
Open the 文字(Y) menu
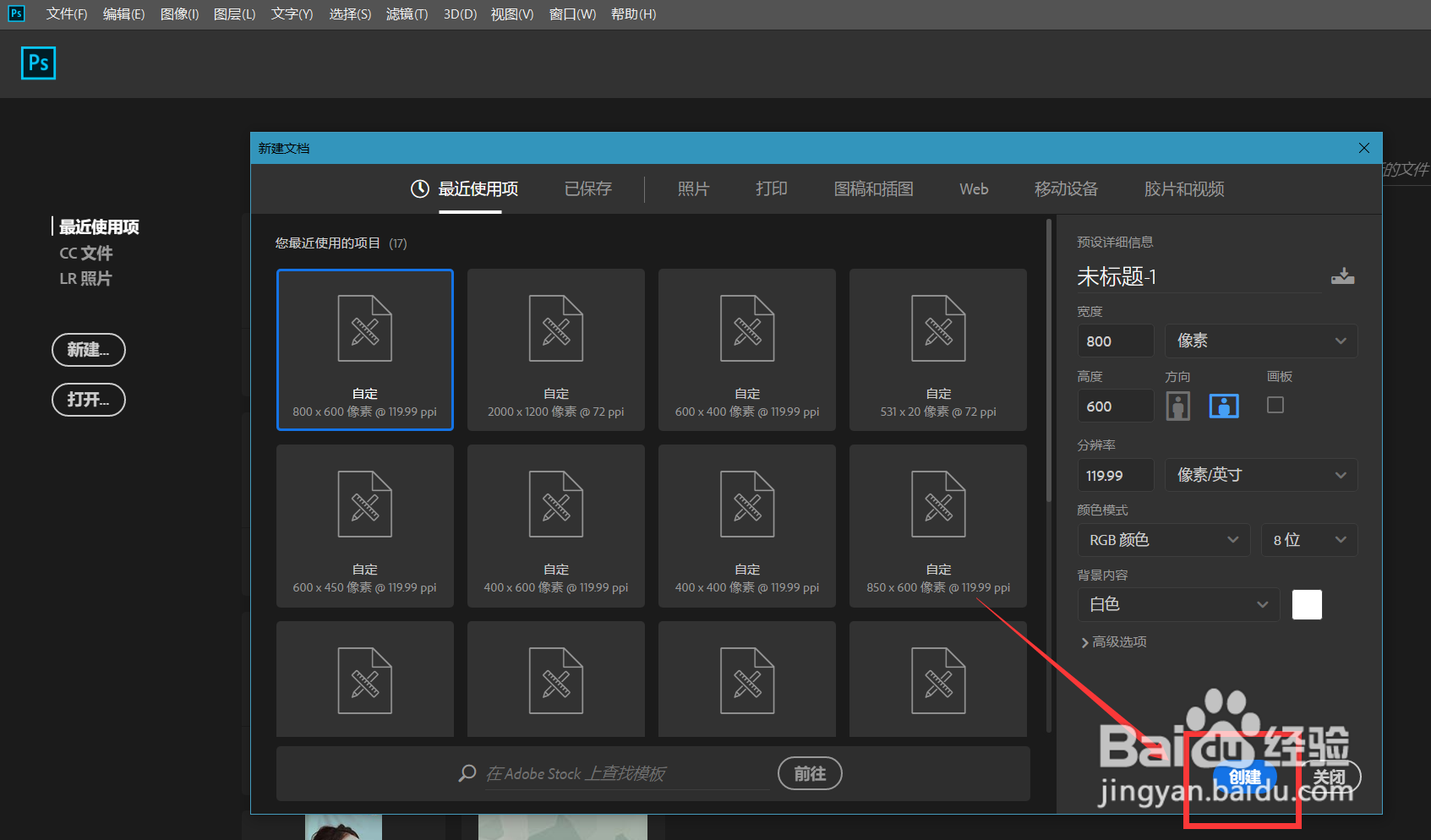point(292,14)
